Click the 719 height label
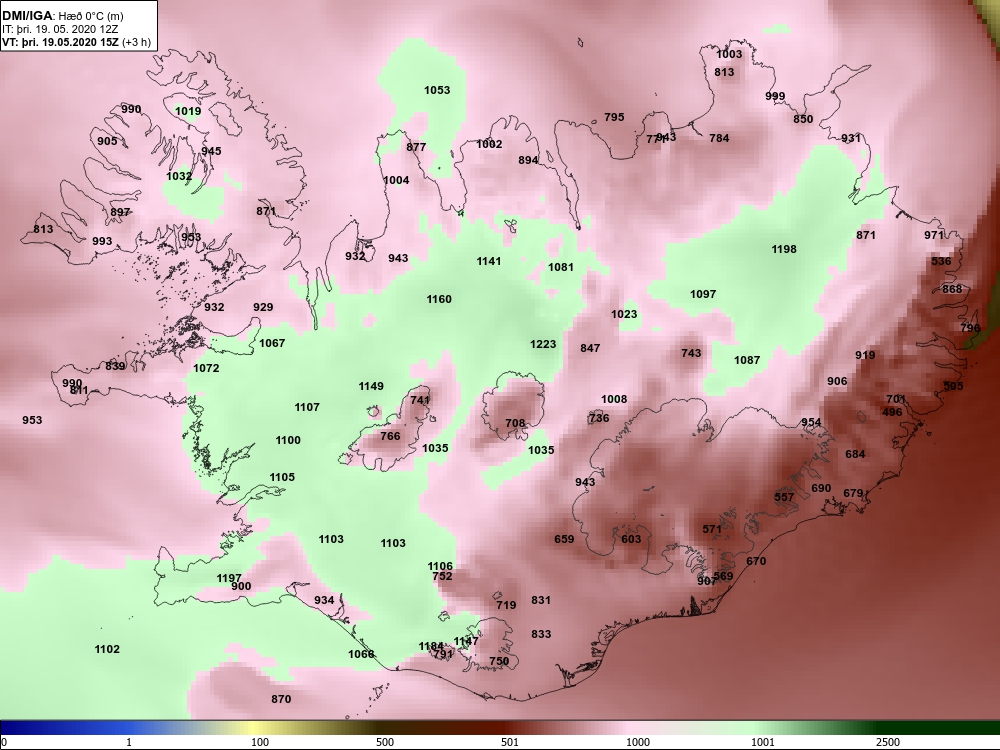 (x=506, y=605)
